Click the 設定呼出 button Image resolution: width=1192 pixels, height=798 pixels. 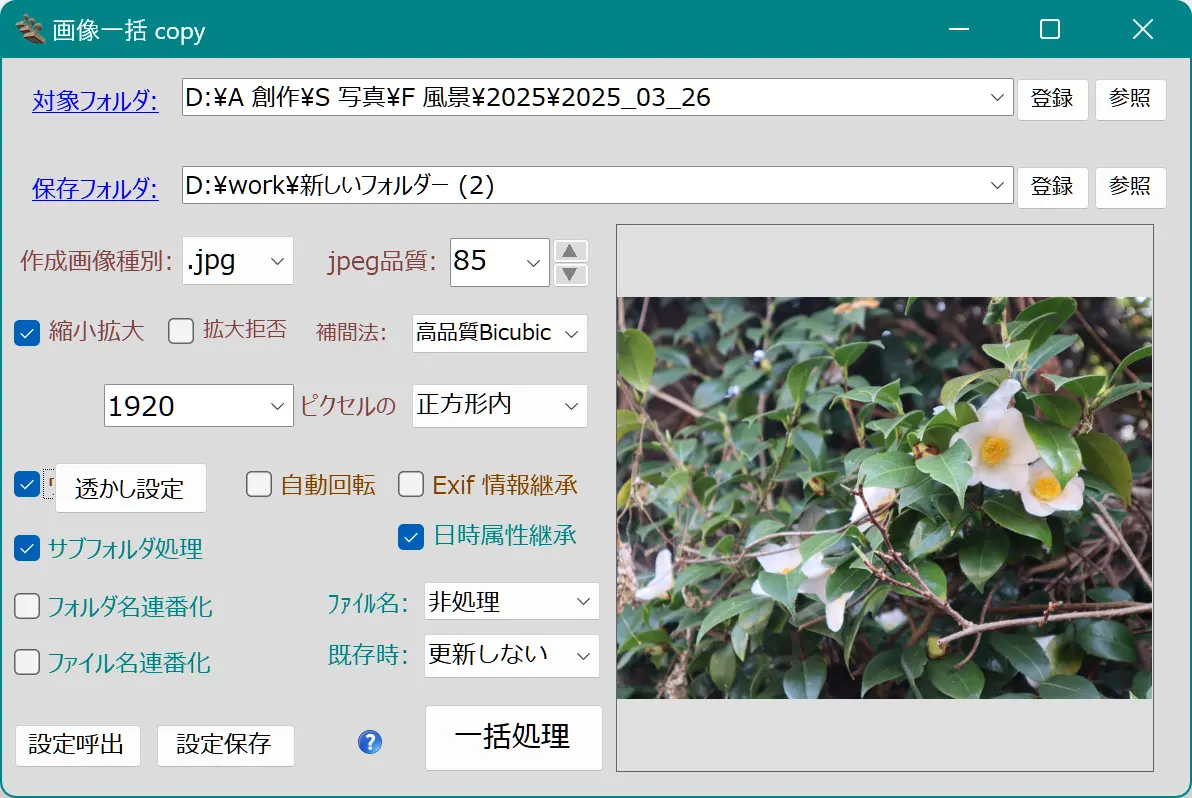(x=78, y=744)
